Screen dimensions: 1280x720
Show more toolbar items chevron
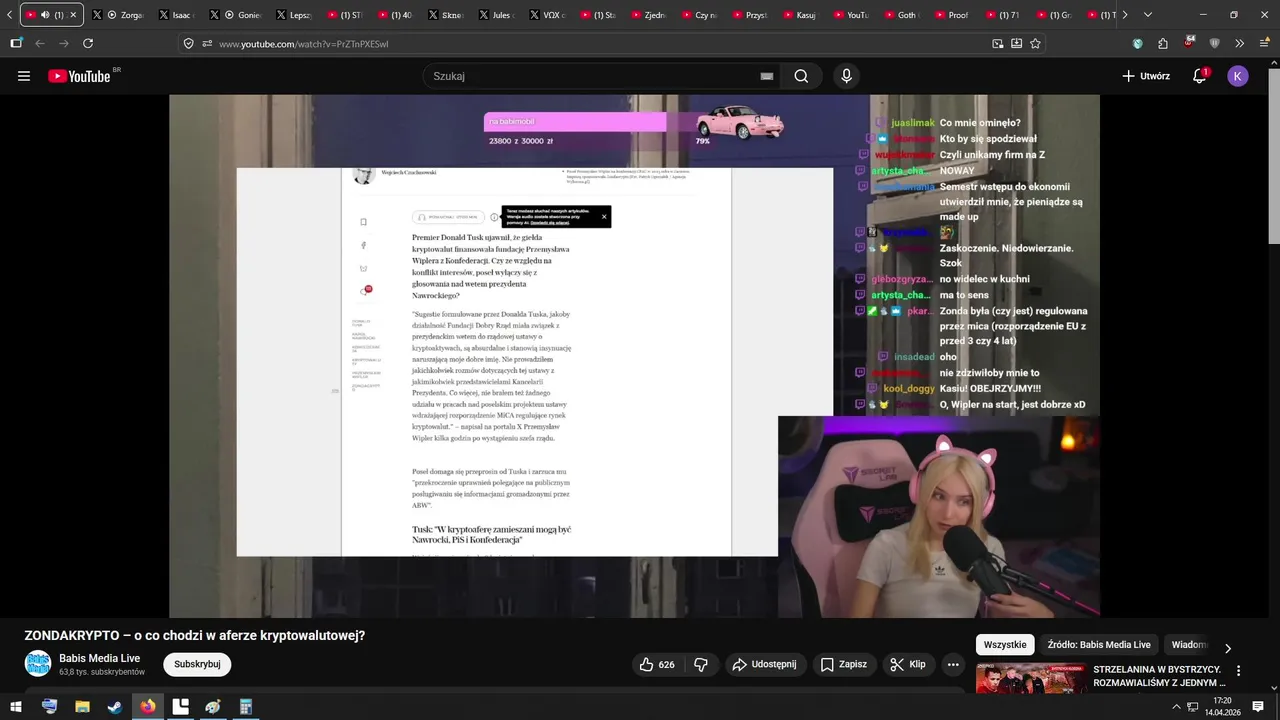pyautogui.click(x=1239, y=43)
